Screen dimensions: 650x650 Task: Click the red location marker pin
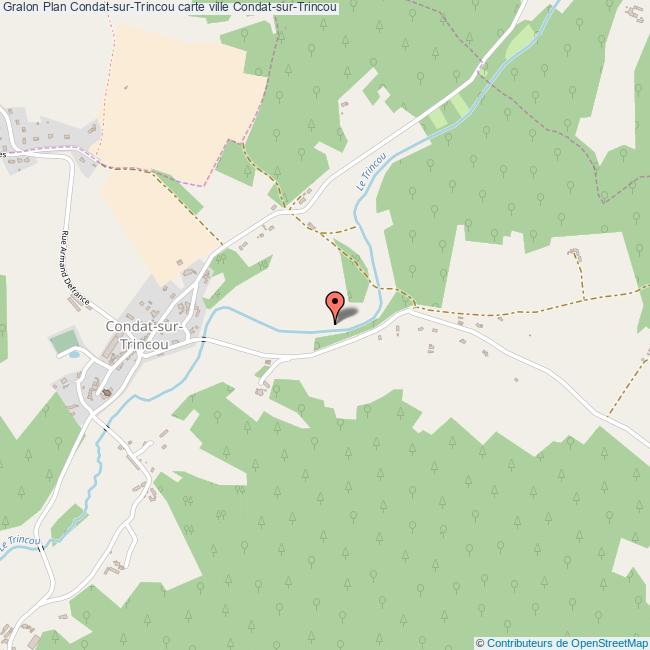click(335, 307)
